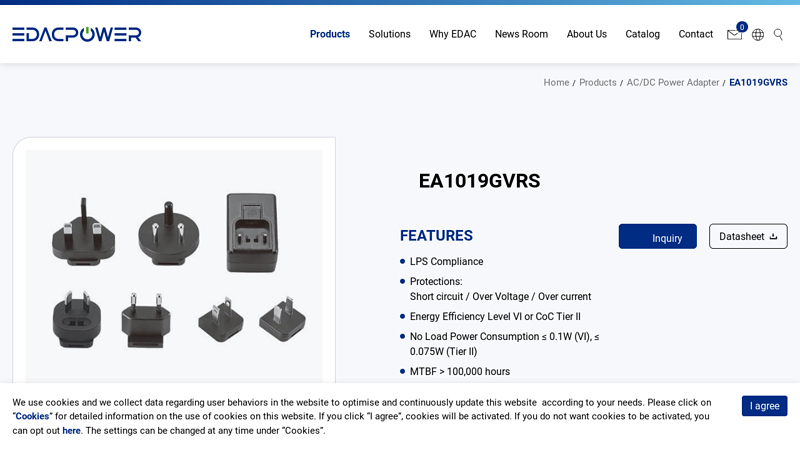This screenshot has width=800, height=450.
Task: Click 'MTBF > 100,000 hours' text
Action: [x=460, y=372]
